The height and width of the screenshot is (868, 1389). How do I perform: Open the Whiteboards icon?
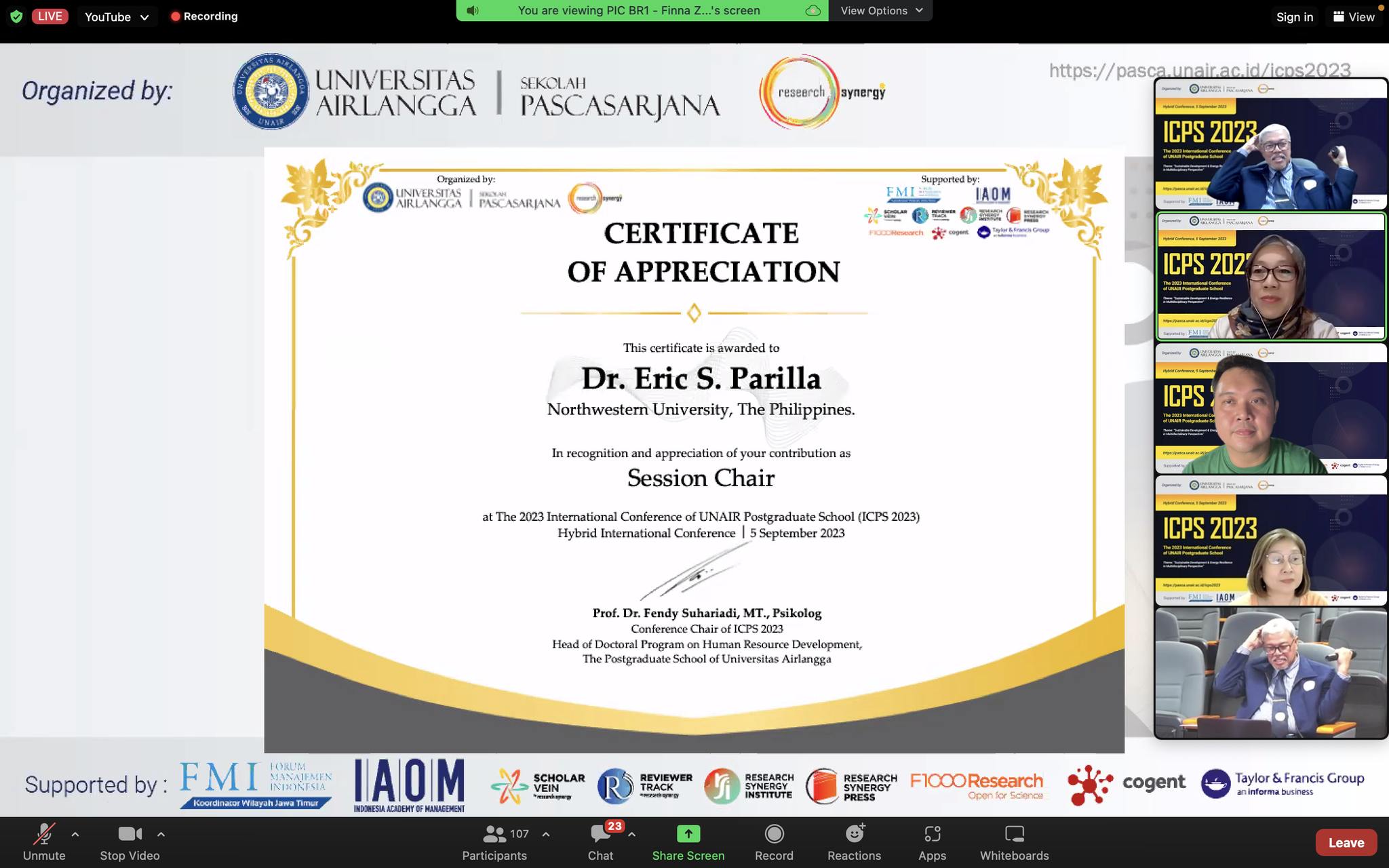pyautogui.click(x=1014, y=834)
